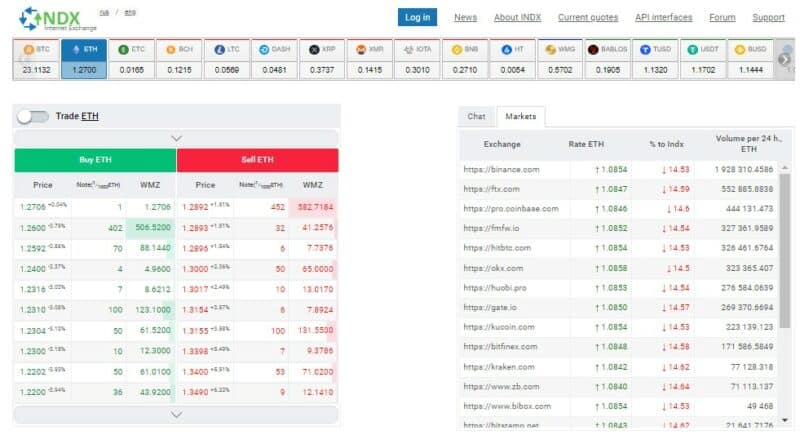Select the ETC coin tile in ticker
This screenshot has height=435, width=800.
[x=132, y=59]
